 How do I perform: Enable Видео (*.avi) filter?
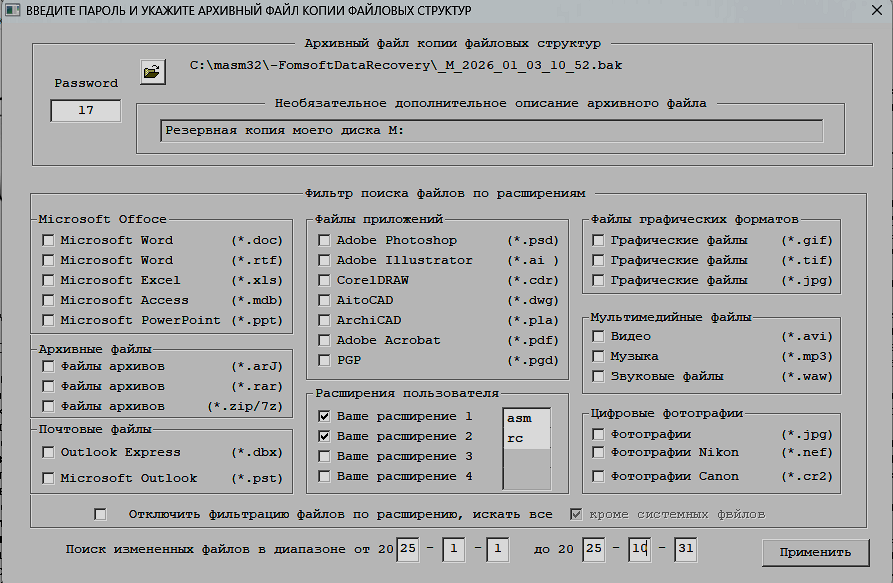pyautogui.click(x=598, y=336)
